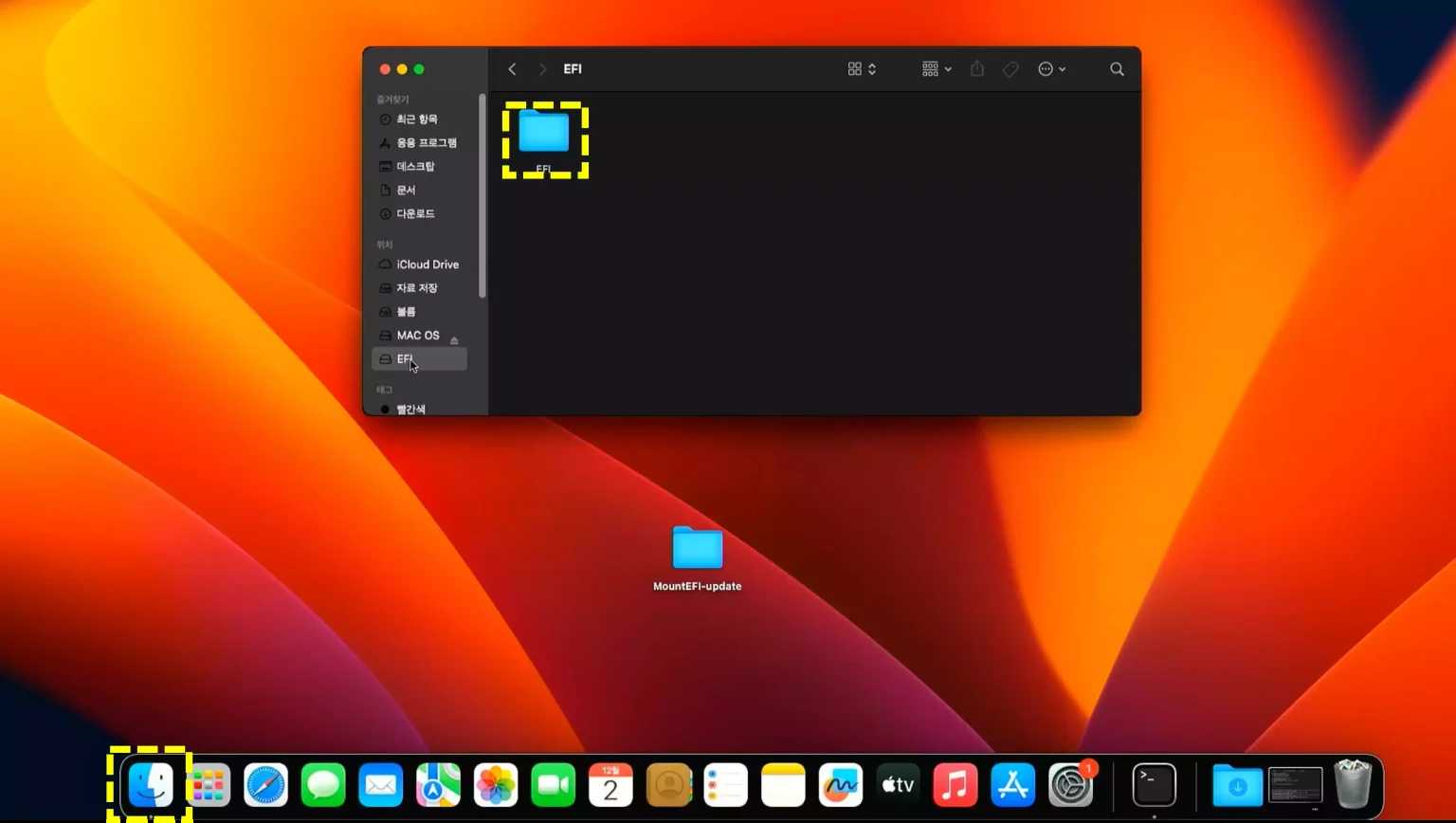Open Music from the Dock
Viewport: 1456px width, 823px height.
pos(955,785)
